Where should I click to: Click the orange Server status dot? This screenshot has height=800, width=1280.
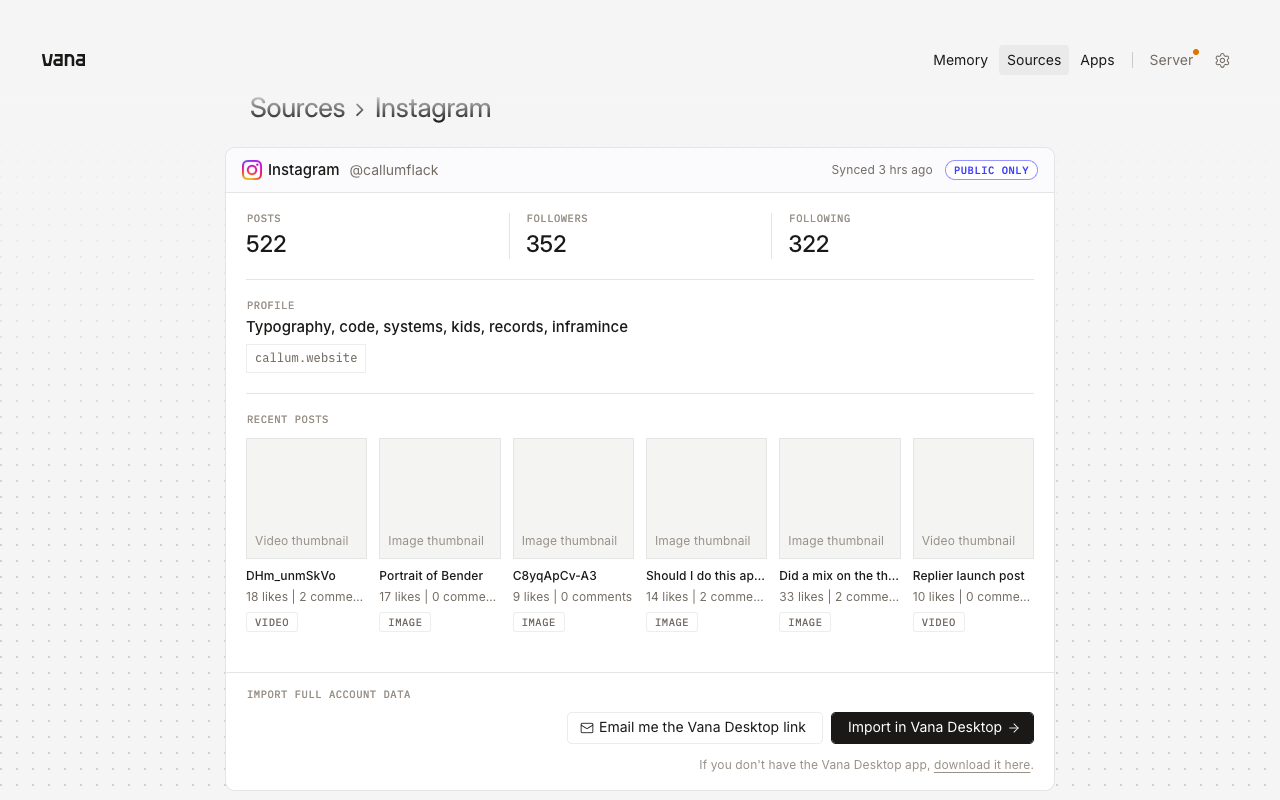point(1196,52)
